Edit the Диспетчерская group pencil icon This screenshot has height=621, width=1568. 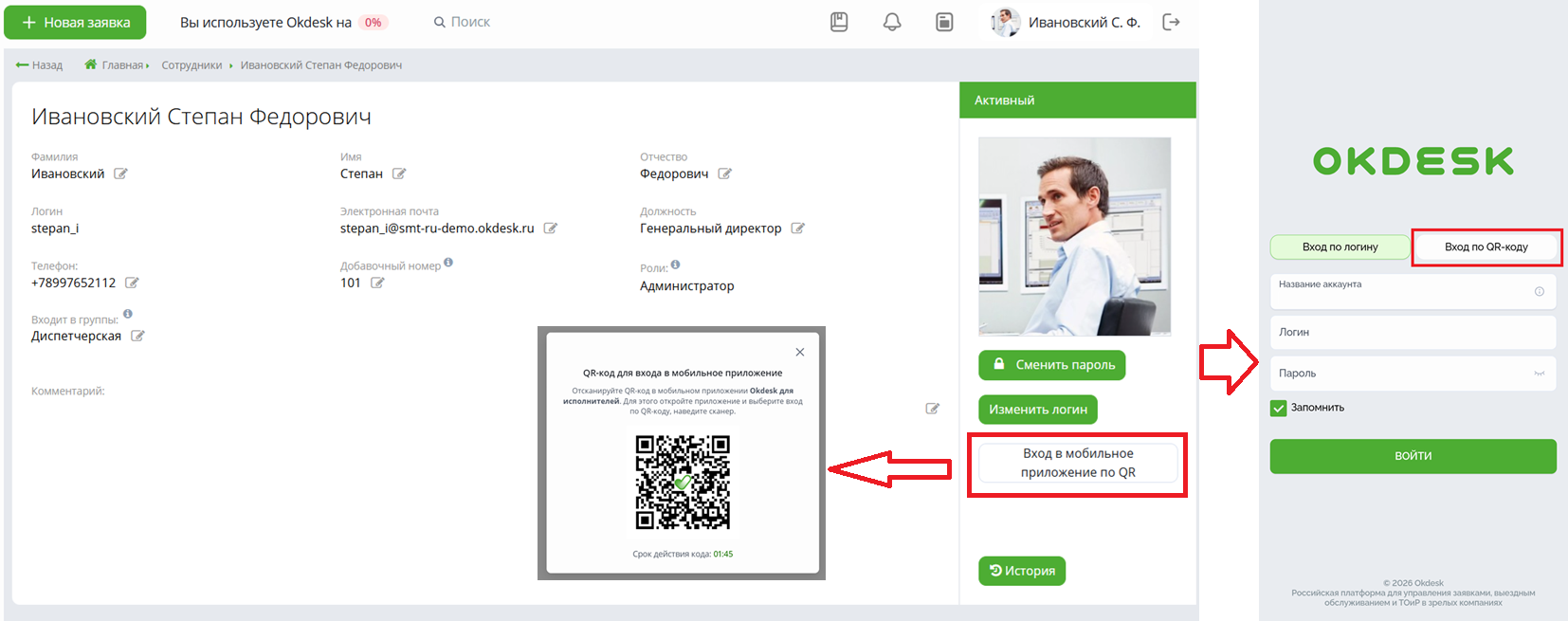[x=137, y=336]
